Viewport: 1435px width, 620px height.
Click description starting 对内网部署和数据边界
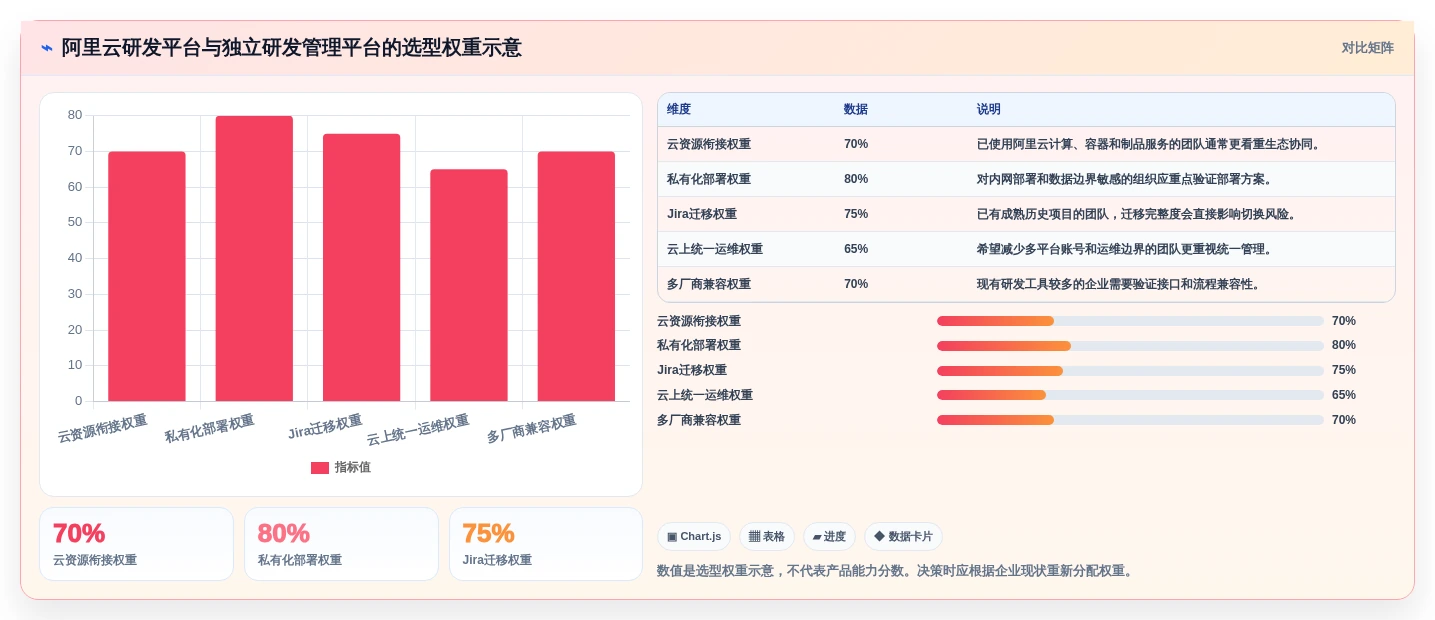(x=1127, y=179)
